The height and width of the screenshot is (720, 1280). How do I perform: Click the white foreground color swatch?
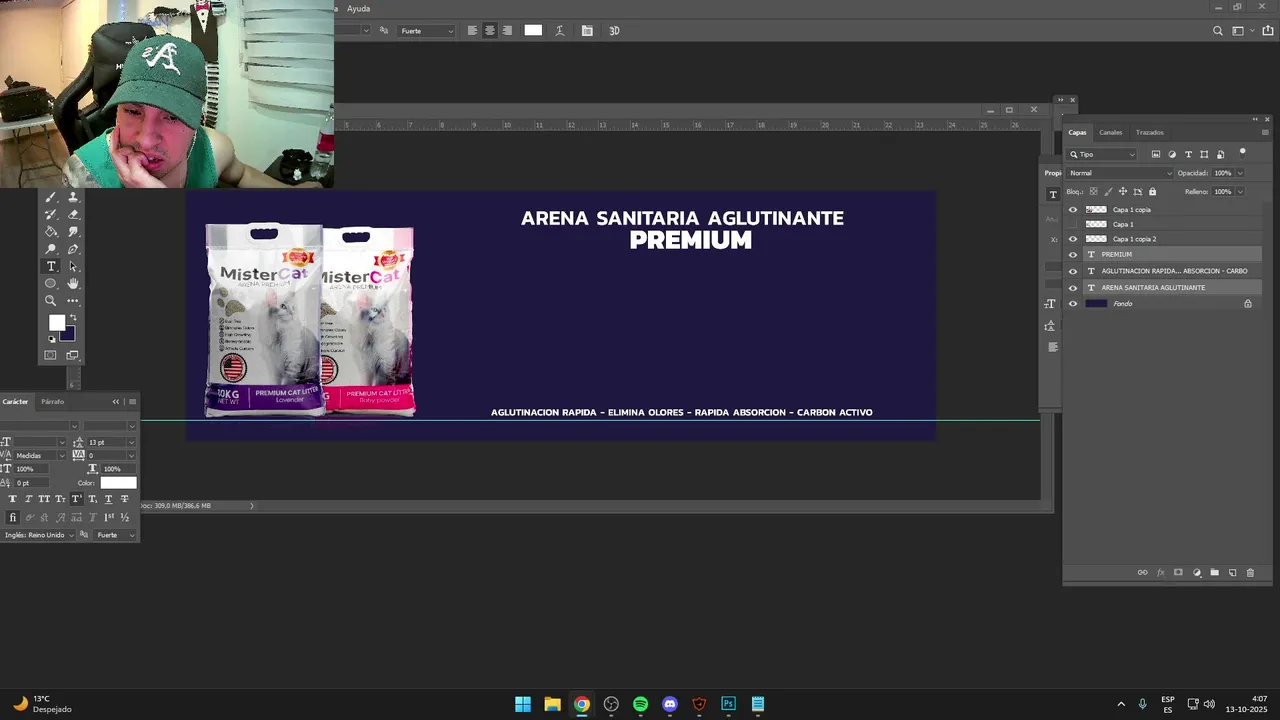pyautogui.click(x=57, y=322)
